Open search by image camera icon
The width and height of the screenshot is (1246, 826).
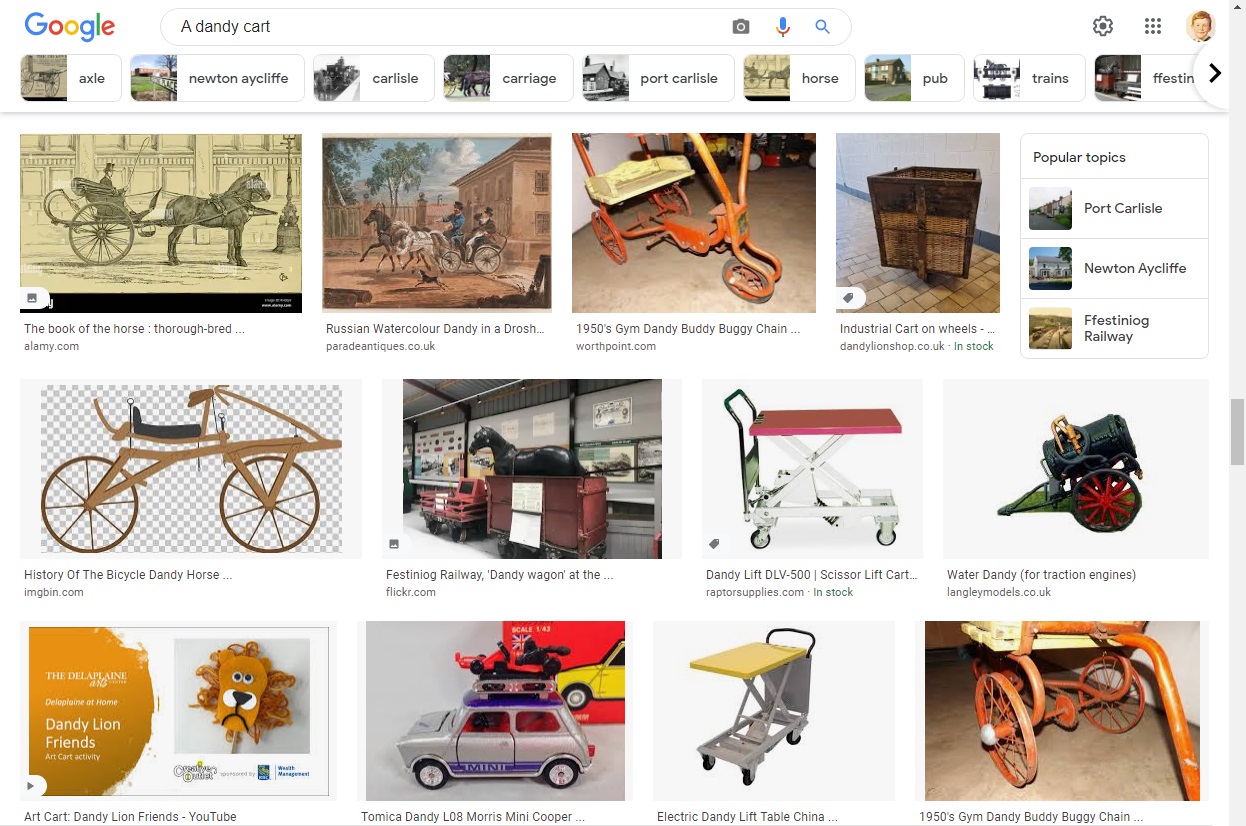(740, 27)
